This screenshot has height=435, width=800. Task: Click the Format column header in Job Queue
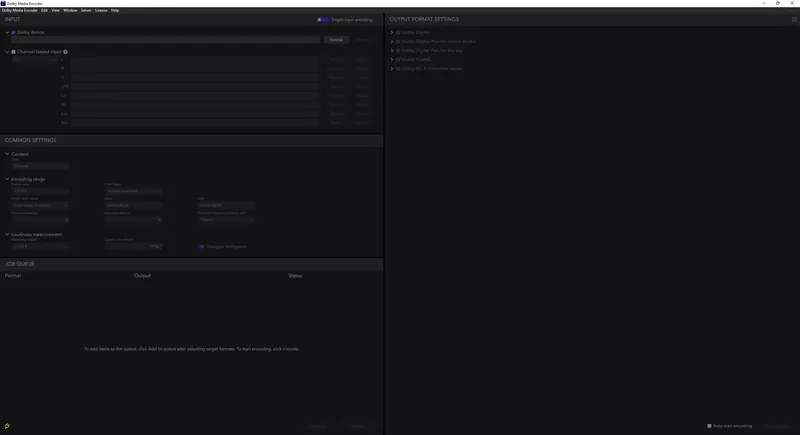tap(13, 275)
